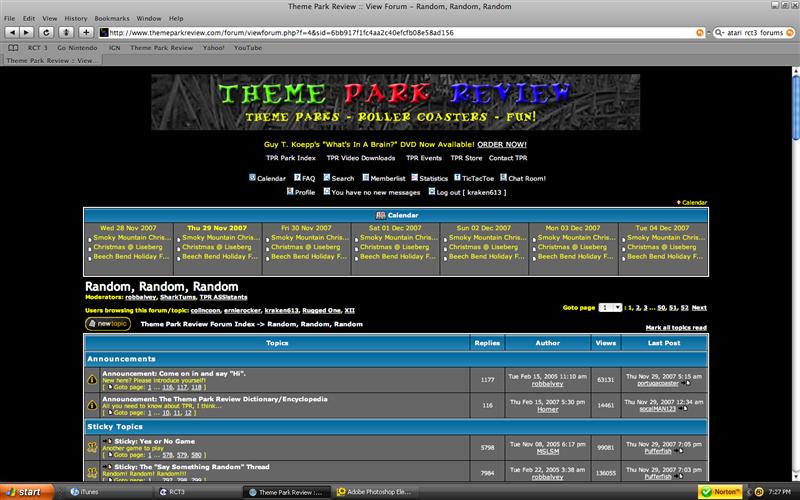Click the Calendar icon in forum navigation

click(x=252, y=178)
